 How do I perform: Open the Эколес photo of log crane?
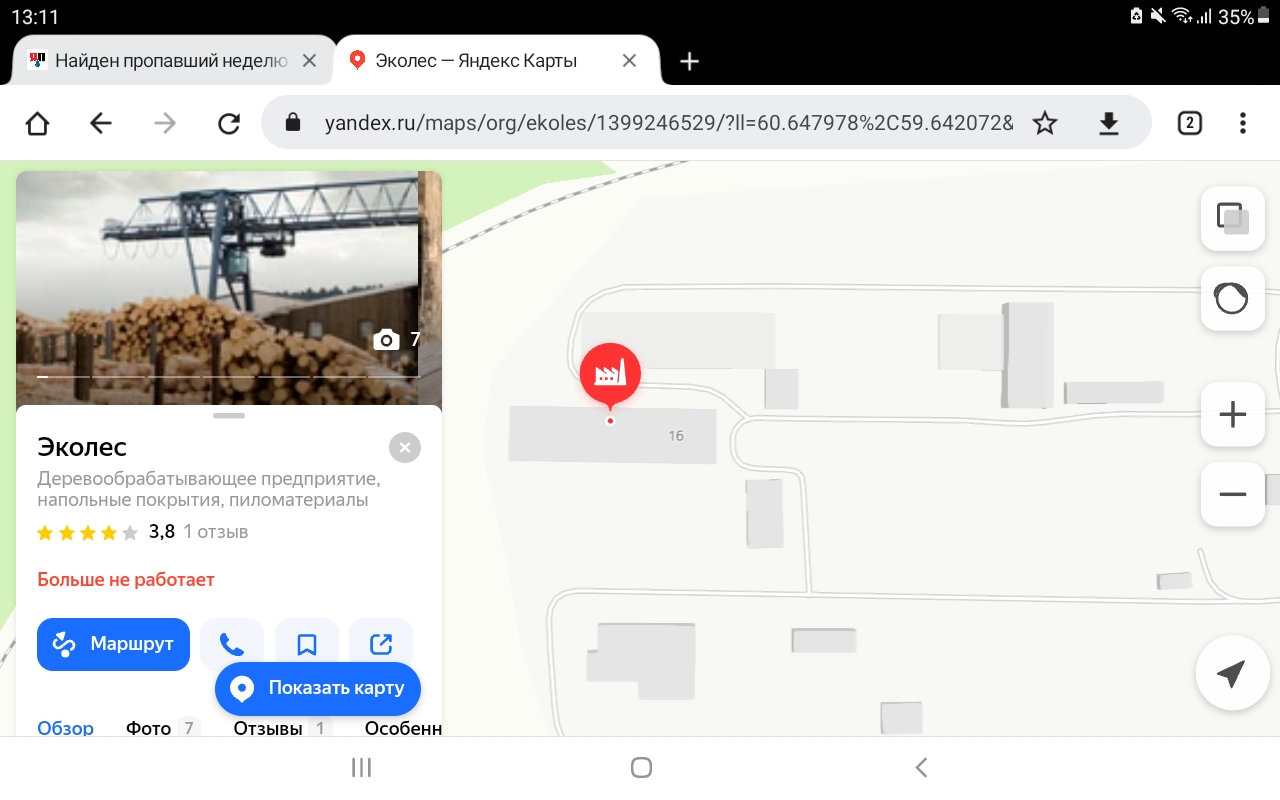217,288
